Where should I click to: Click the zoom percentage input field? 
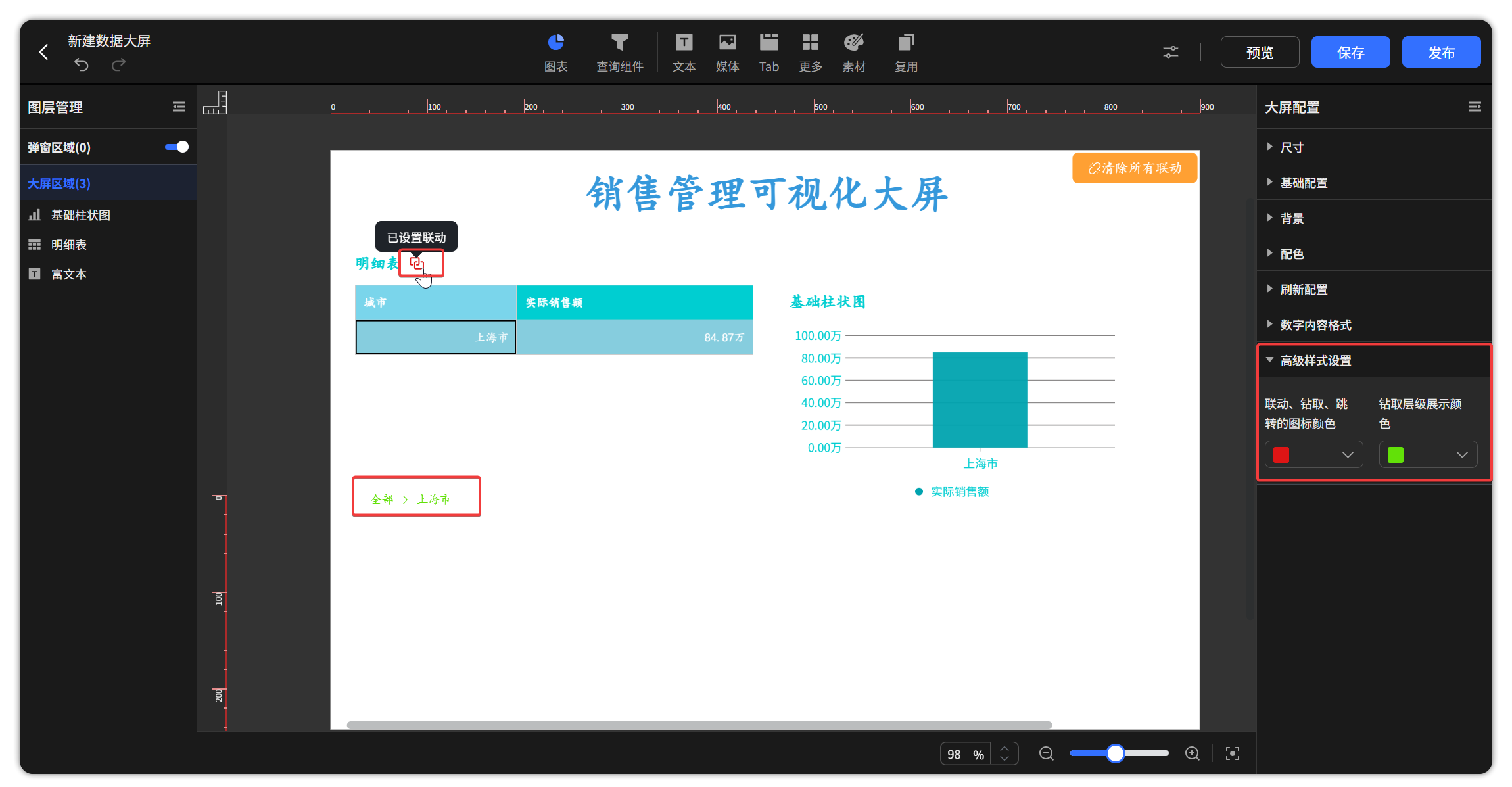click(966, 754)
